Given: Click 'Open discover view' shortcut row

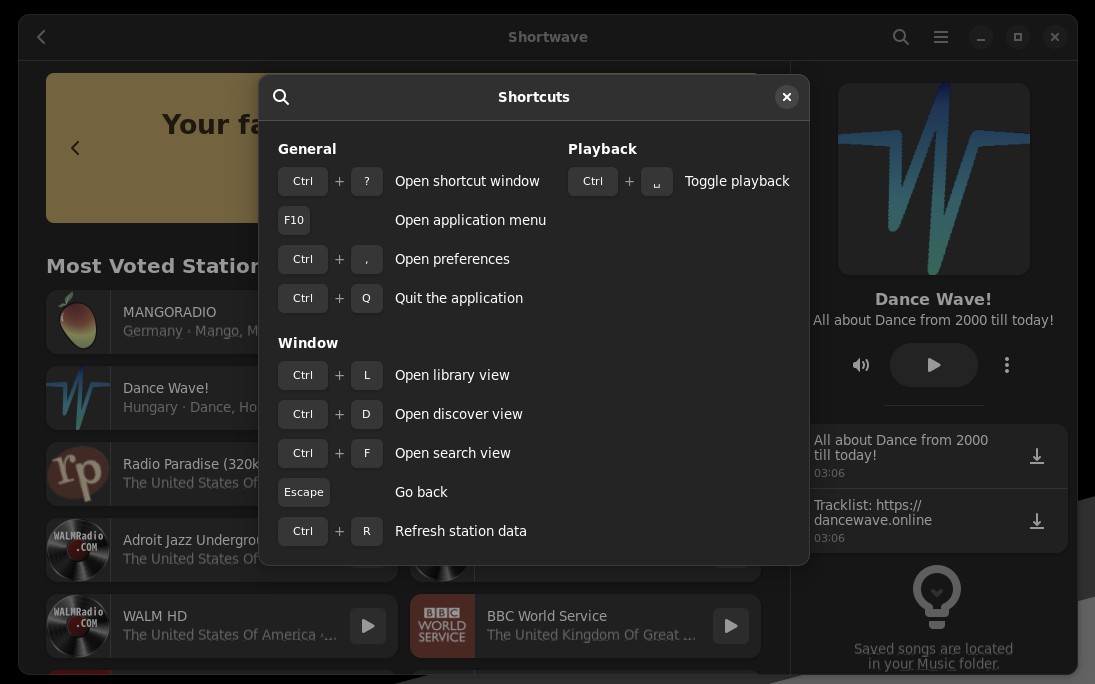Looking at the screenshot, I should pos(412,414).
